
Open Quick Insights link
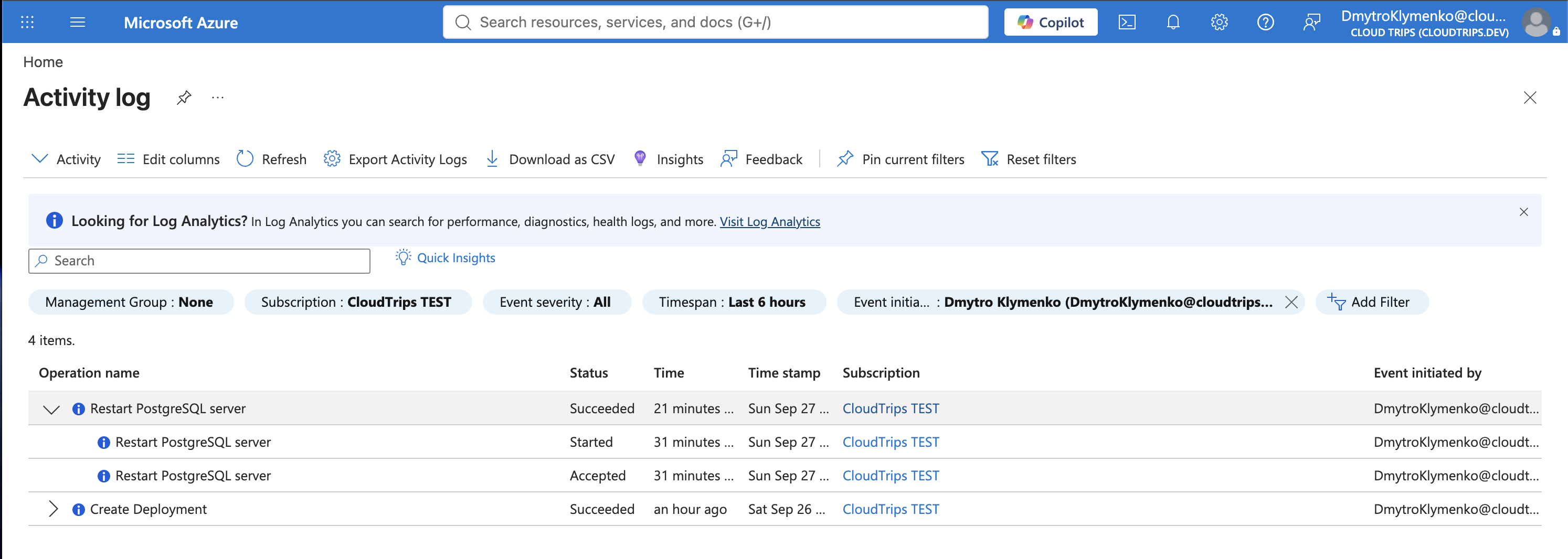(456, 258)
